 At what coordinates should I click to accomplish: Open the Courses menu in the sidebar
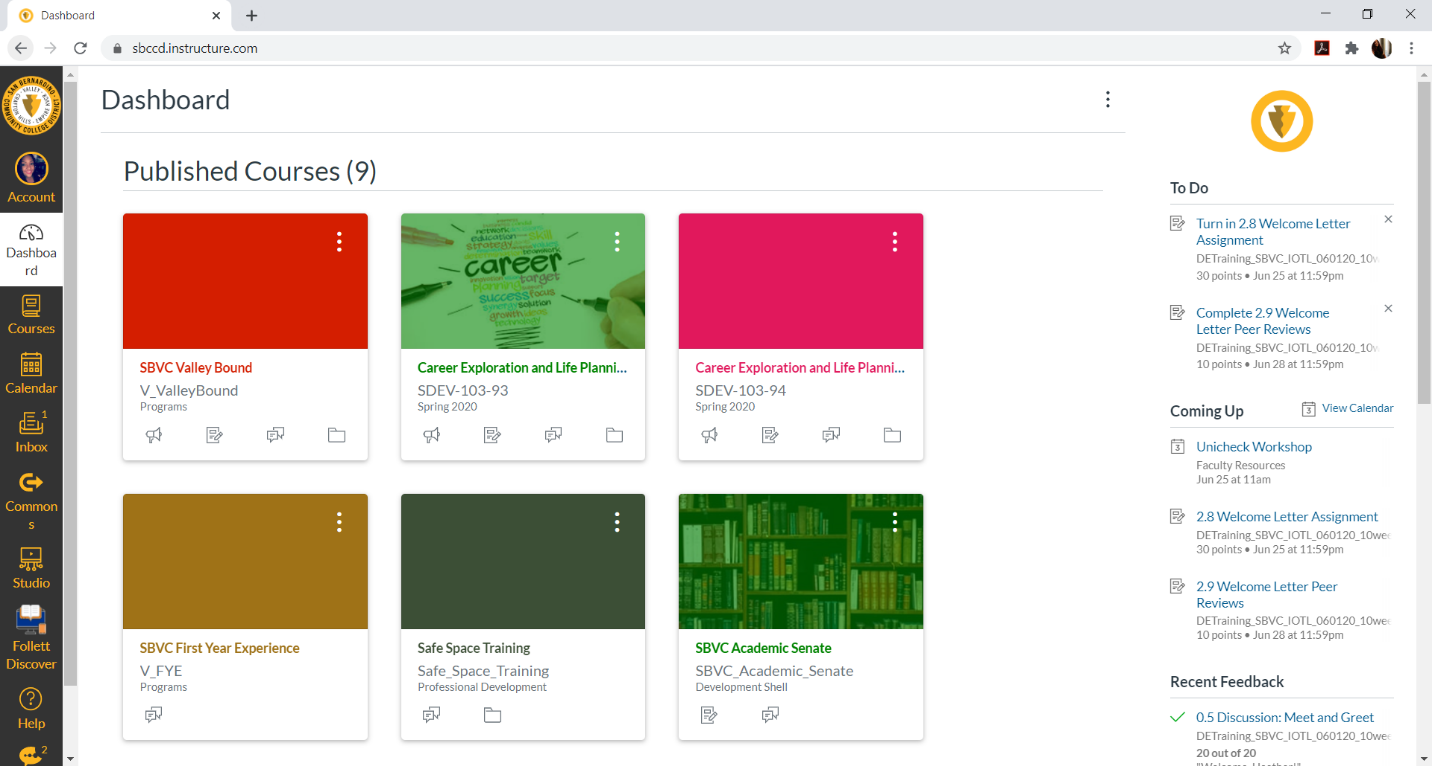click(31, 314)
